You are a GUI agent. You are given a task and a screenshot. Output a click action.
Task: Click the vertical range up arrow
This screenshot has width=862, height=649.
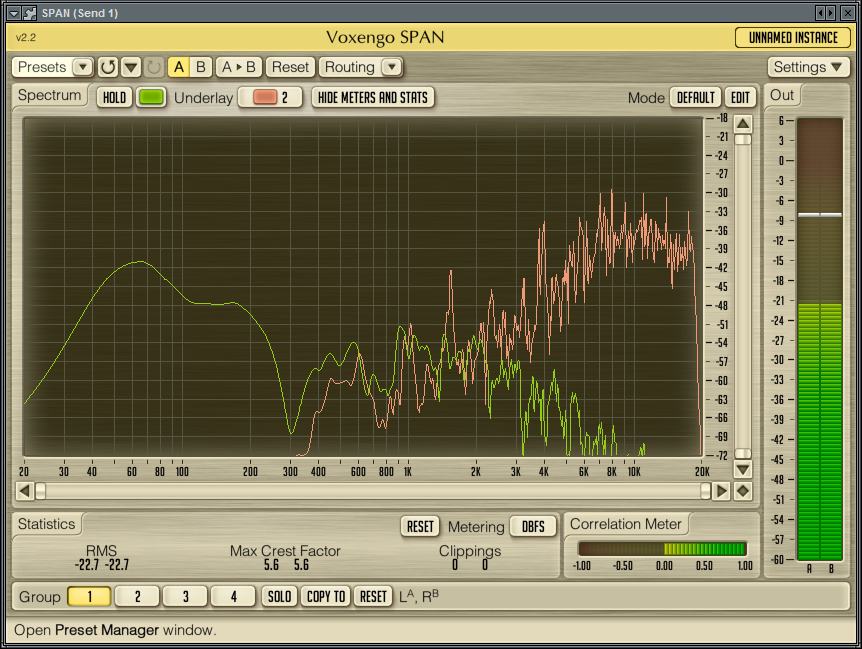click(x=743, y=124)
